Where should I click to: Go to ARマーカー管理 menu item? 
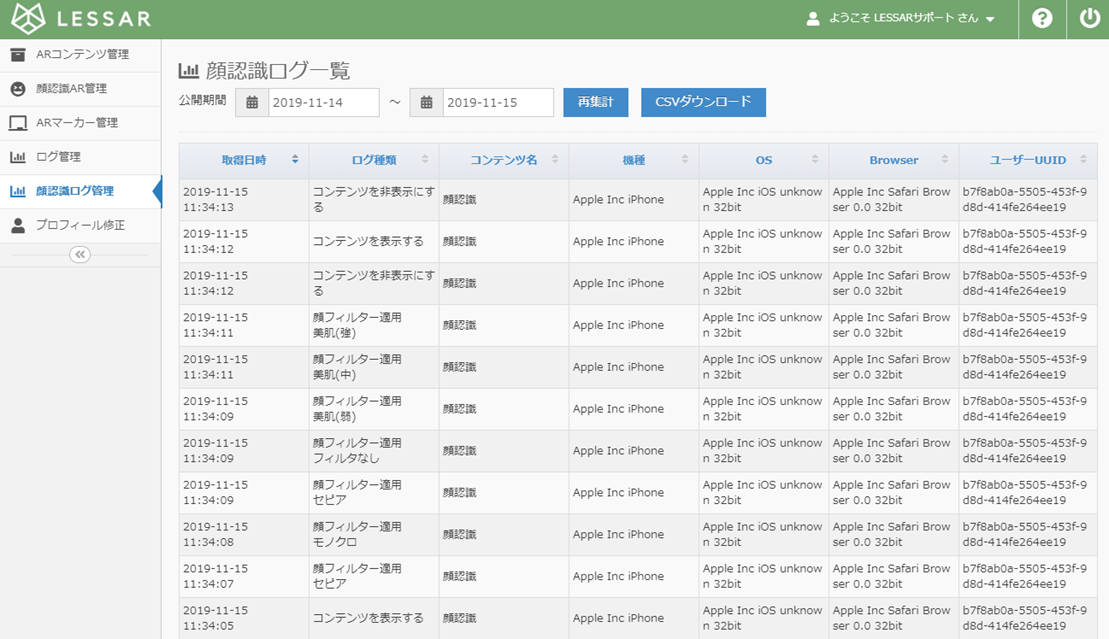[x=81, y=123]
